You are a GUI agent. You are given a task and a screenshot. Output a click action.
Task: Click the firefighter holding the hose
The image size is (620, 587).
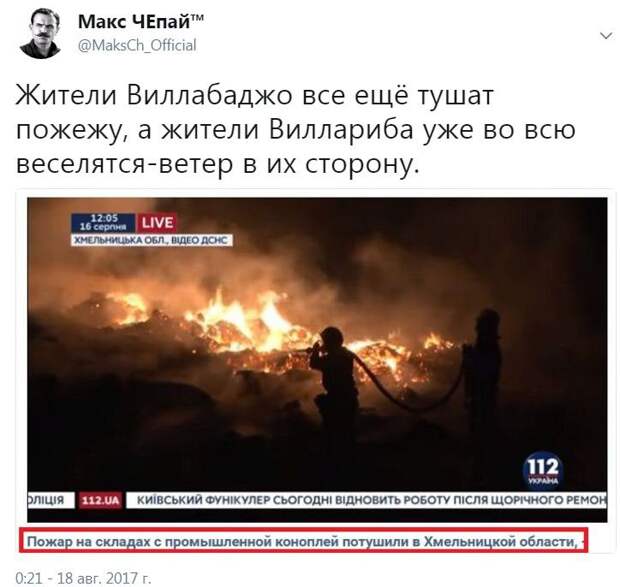tap(335, 379)
